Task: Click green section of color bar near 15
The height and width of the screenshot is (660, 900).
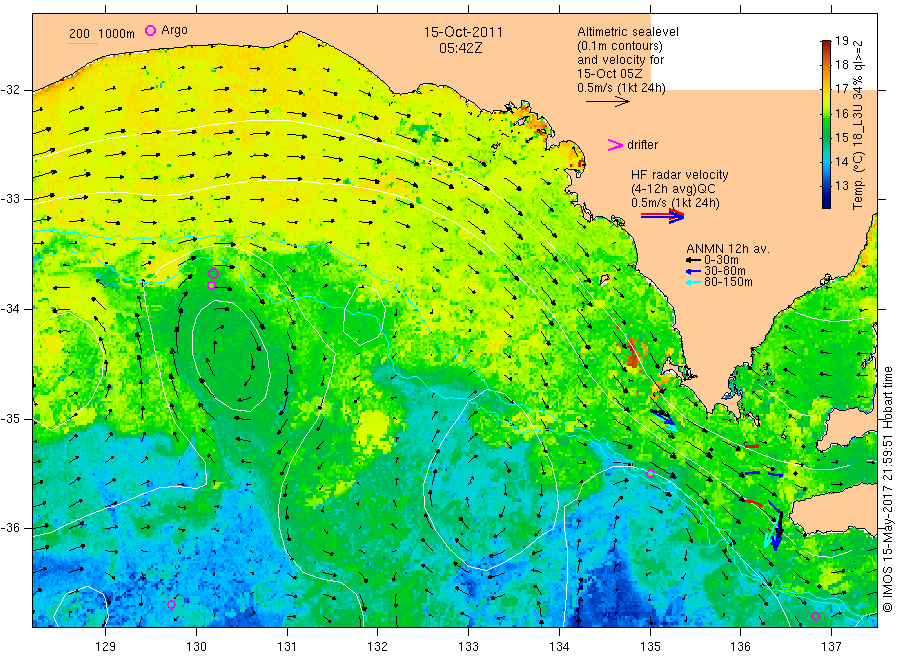Action: (826, 138)
